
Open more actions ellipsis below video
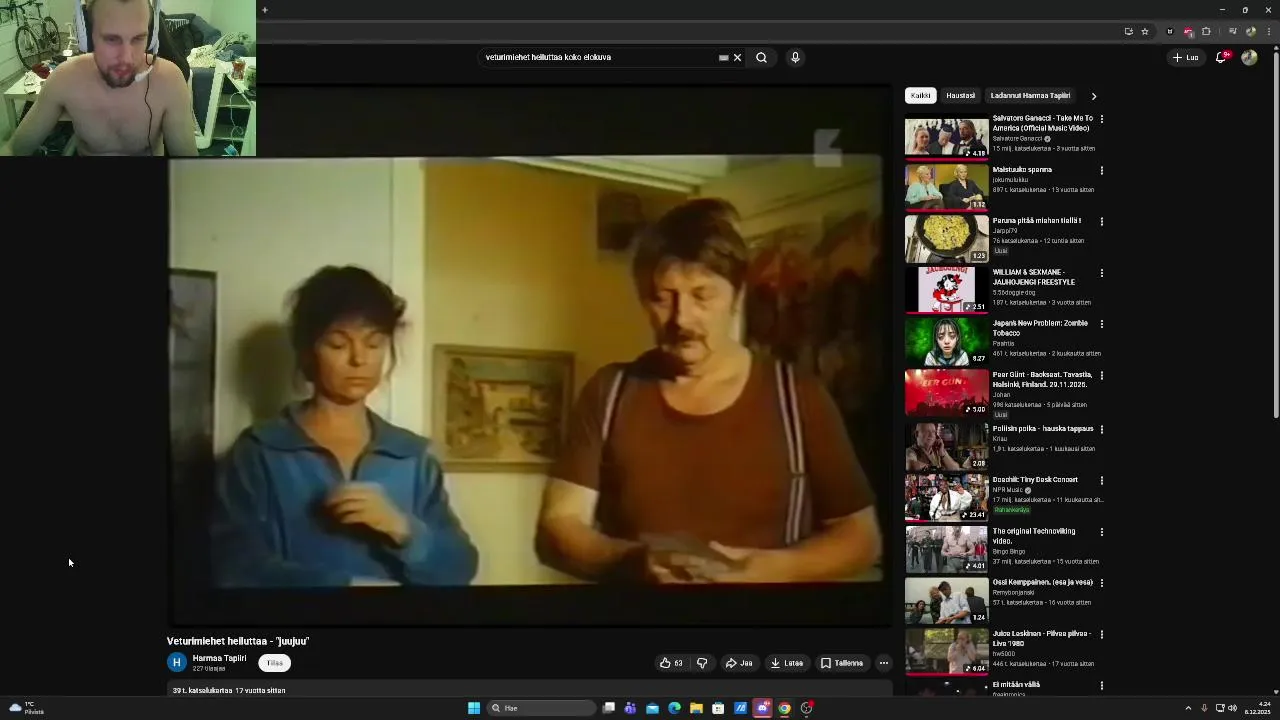click(883, 663)
